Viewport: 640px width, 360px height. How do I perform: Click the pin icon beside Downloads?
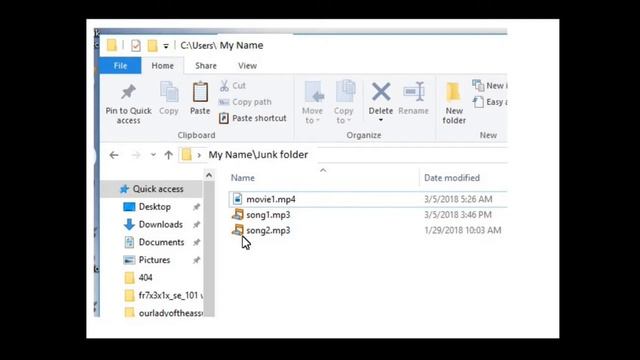click(196, 224)
